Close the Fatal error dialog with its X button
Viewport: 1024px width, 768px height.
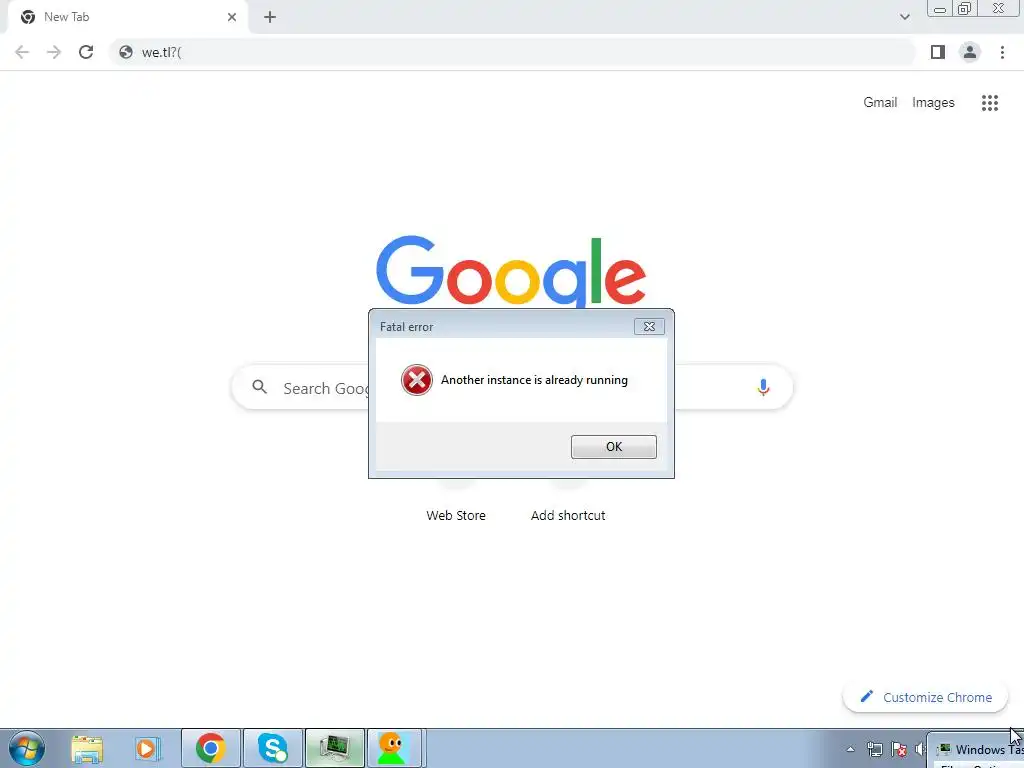pos(649,327)
